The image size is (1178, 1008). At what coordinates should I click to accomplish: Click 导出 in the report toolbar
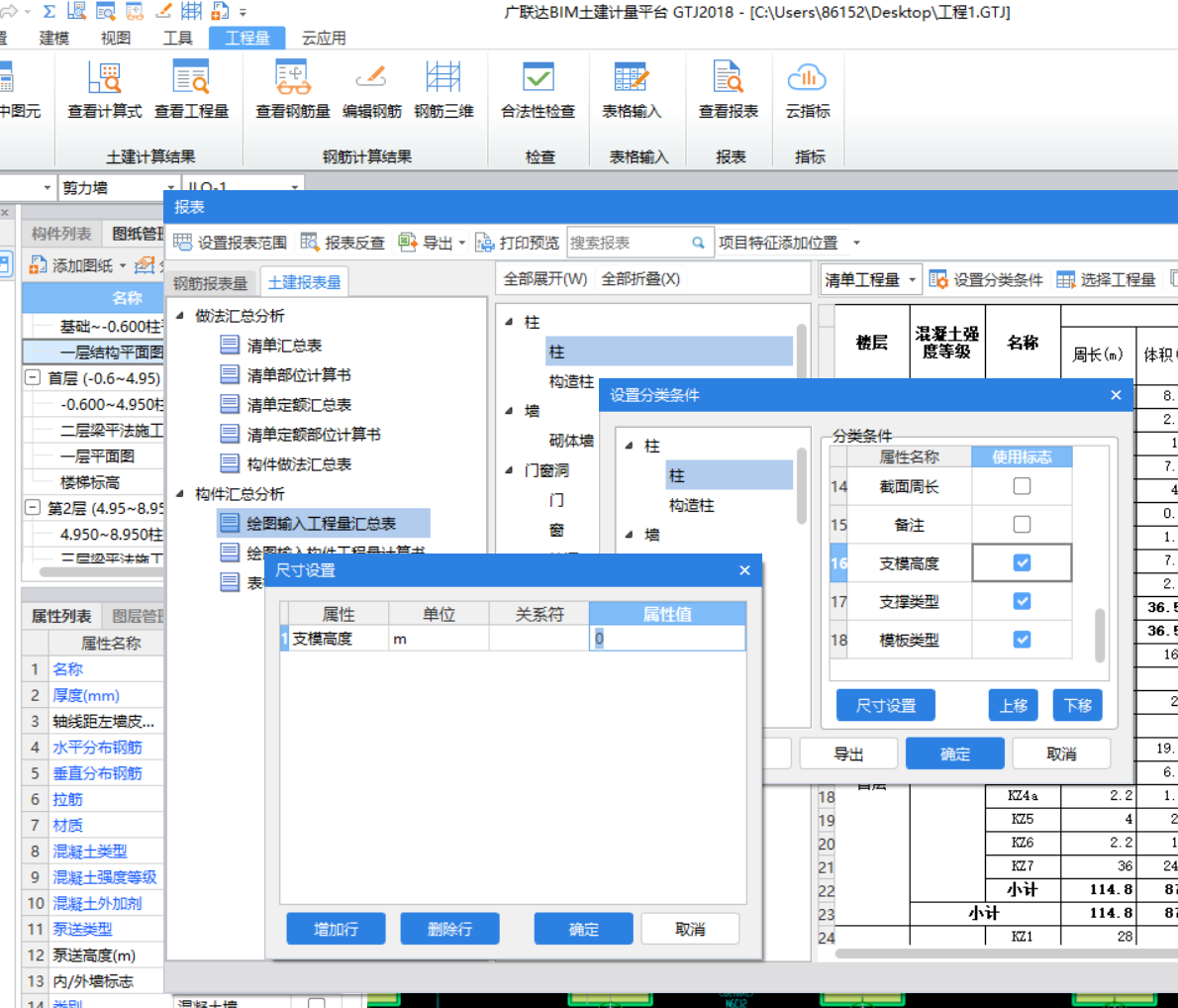click(426, 243)
